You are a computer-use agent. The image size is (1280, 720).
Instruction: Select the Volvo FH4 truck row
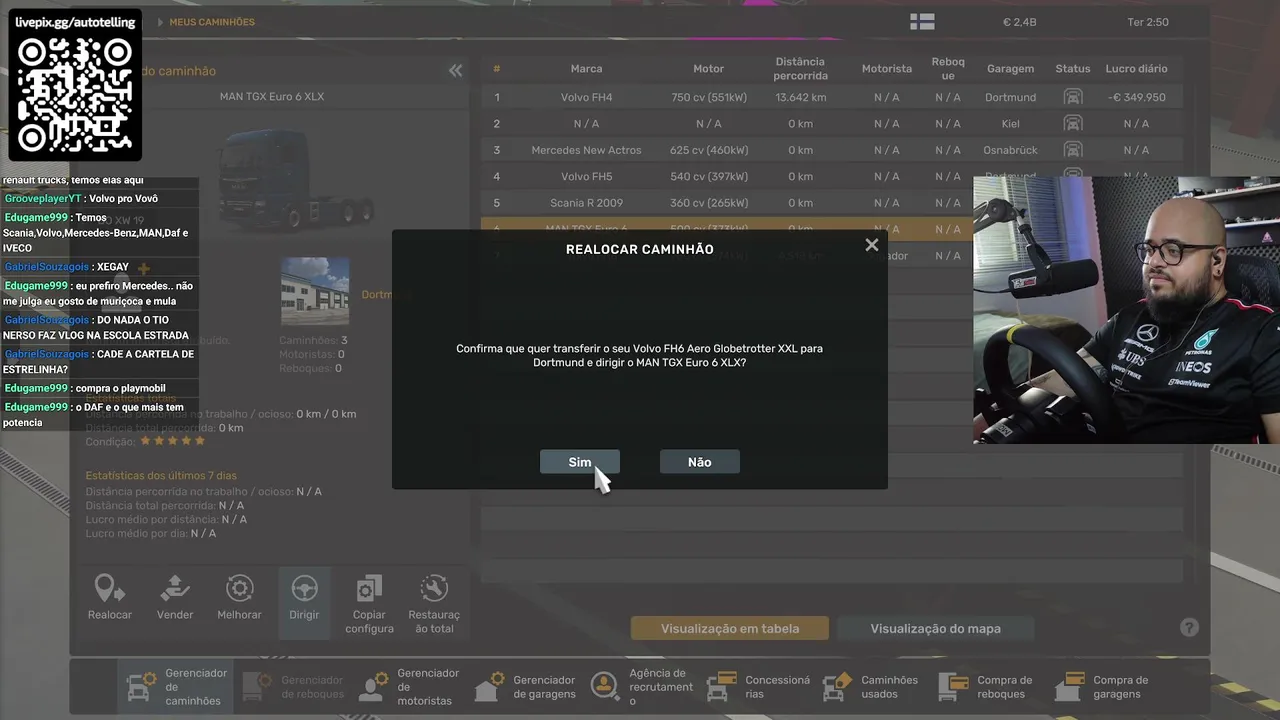[831, 97]
